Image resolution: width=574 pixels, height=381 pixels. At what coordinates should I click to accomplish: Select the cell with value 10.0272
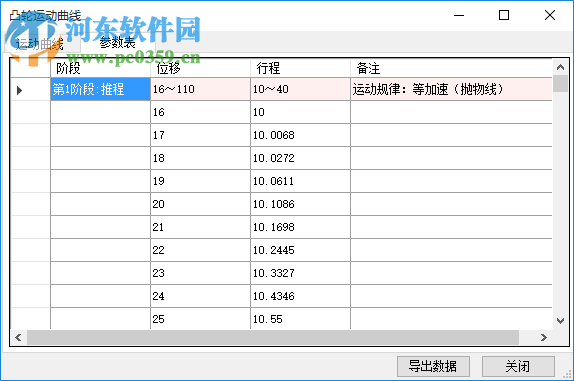pyautogui.click(x=300, y=158)
